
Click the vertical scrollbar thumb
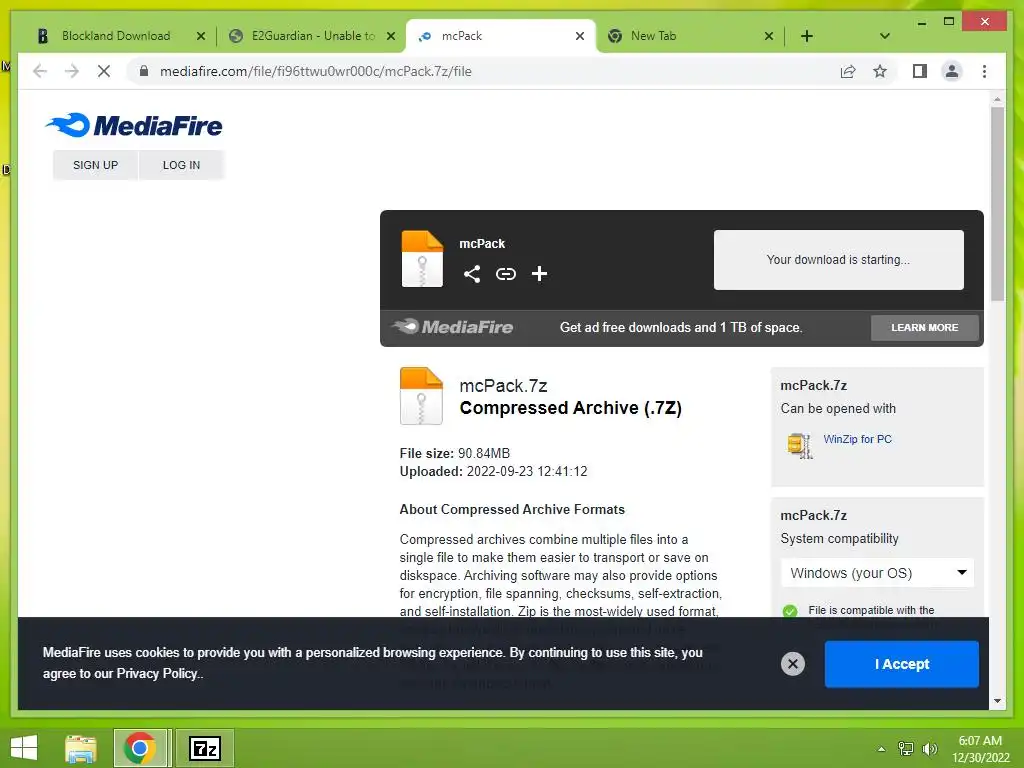coord(997,204)
